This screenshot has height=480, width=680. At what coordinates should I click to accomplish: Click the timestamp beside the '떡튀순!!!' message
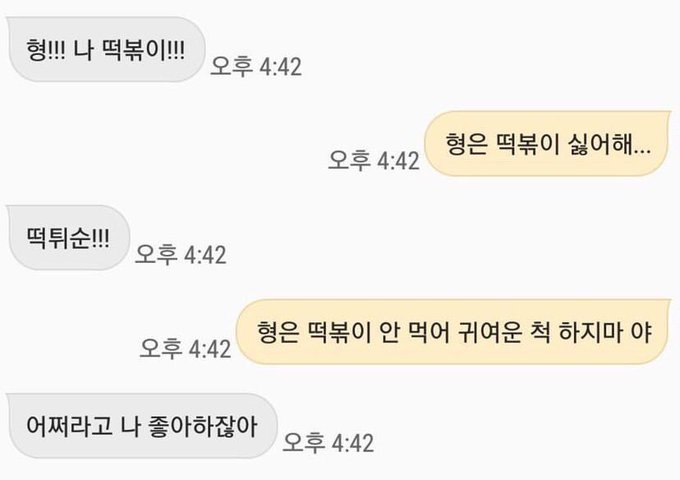coord(181,255)
